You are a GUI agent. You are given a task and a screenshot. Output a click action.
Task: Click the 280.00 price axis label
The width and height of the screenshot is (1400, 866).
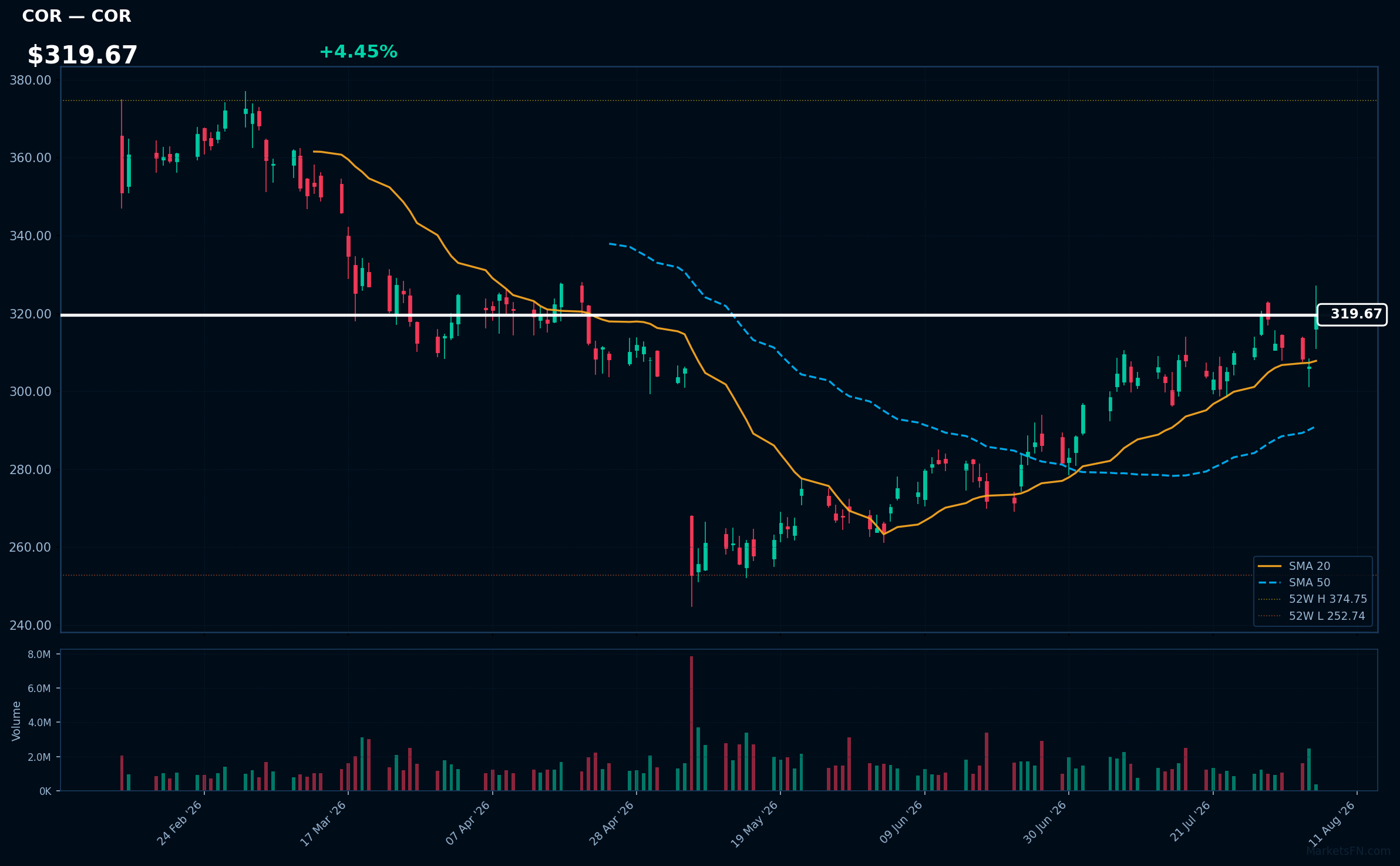pyautogui.click(x=30, y=469)
